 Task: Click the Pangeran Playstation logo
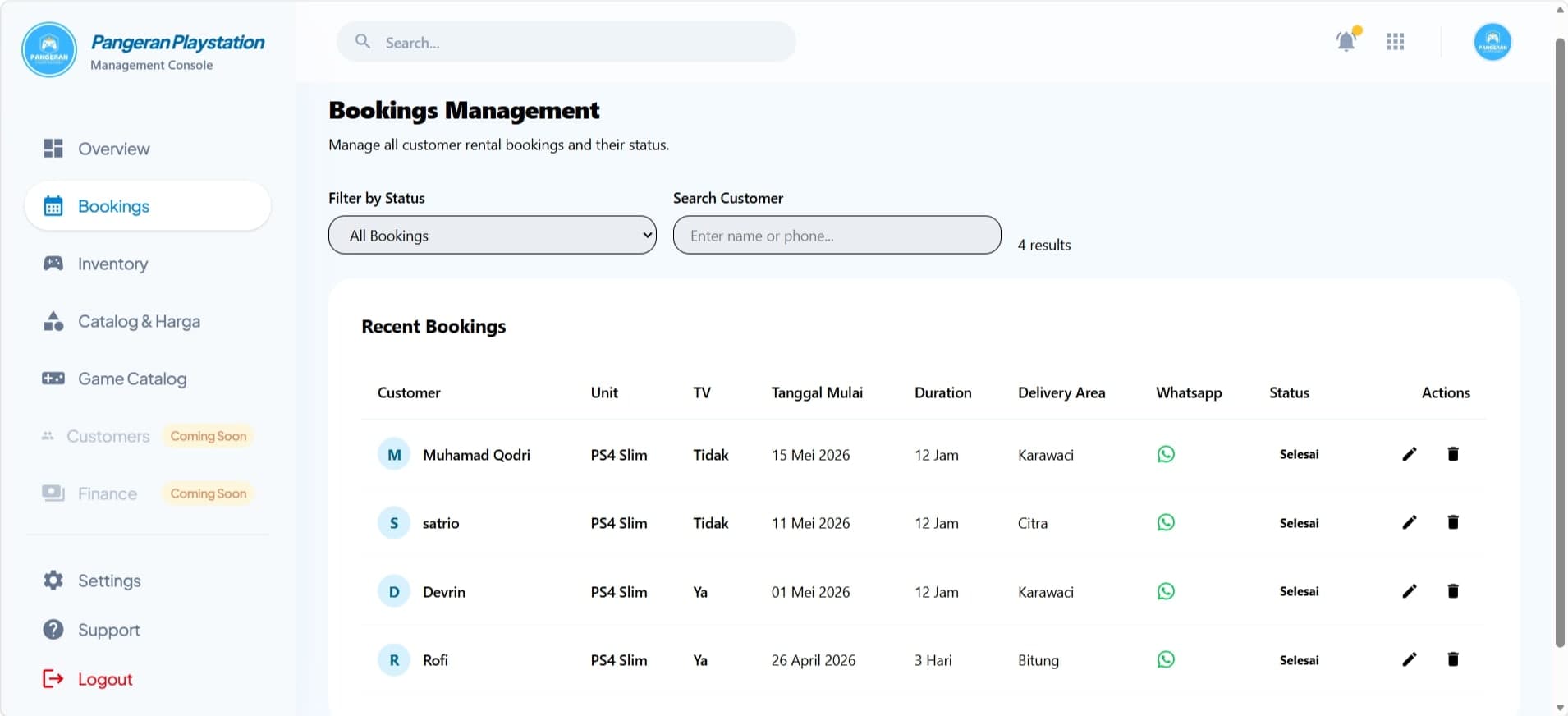49,49
